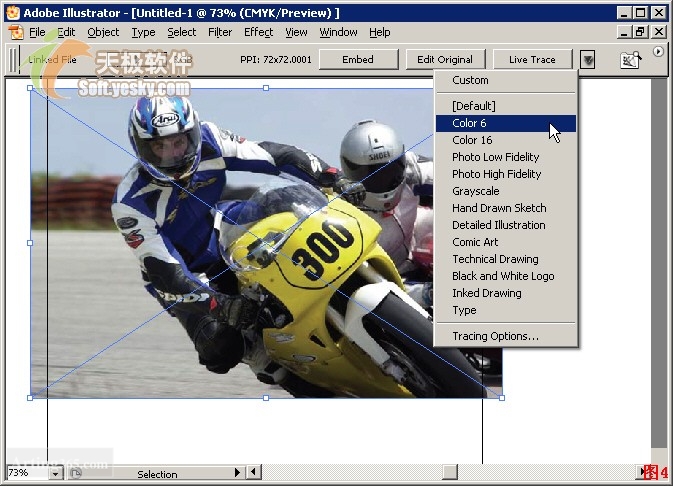The height and width of the screenshot is (486, 673).
Task: Click the Embed button
Action: [358, 59]
